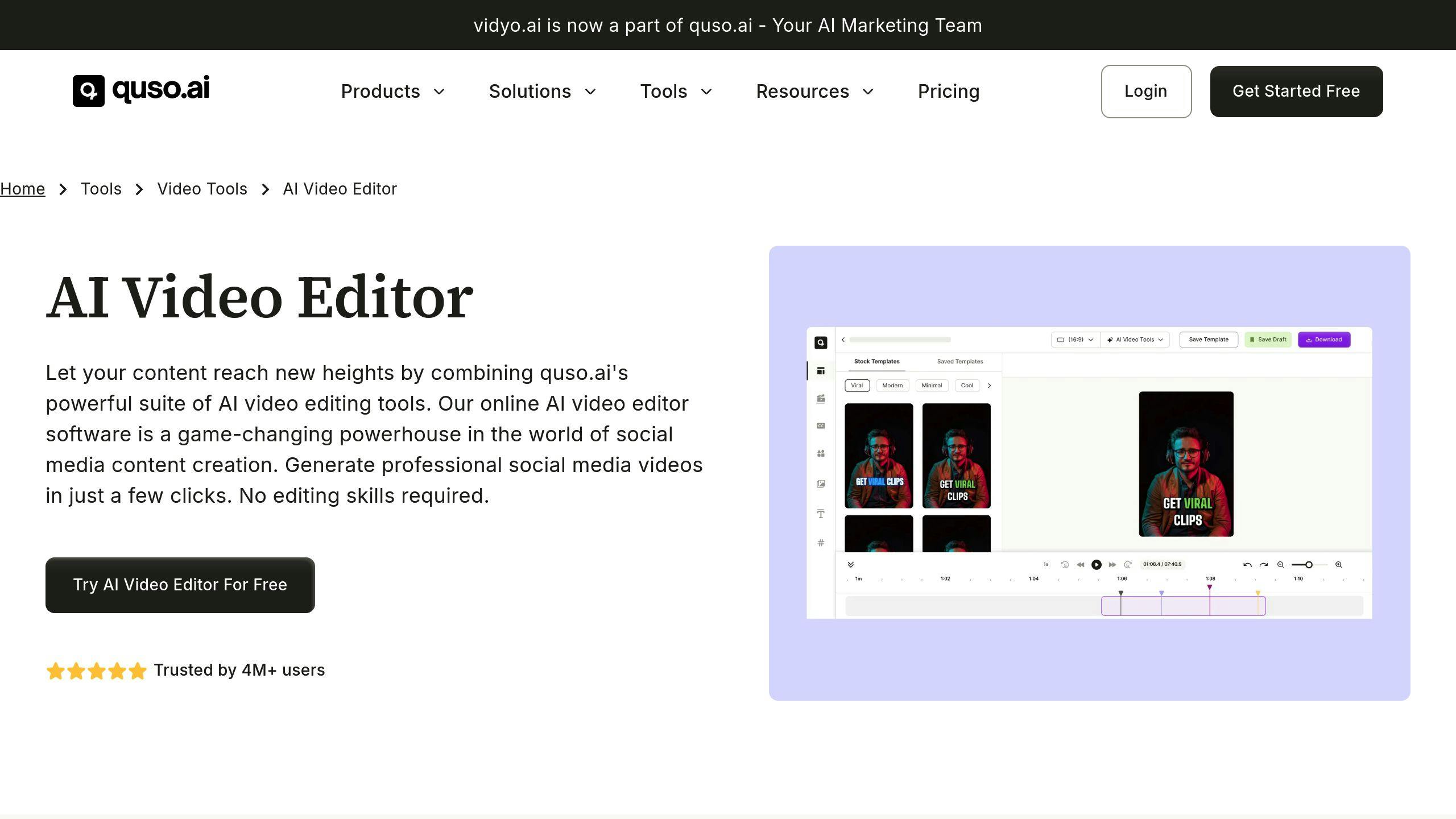Switch to the Saved Templates tab
The image size is (1456, 819).
pos(960,362)
